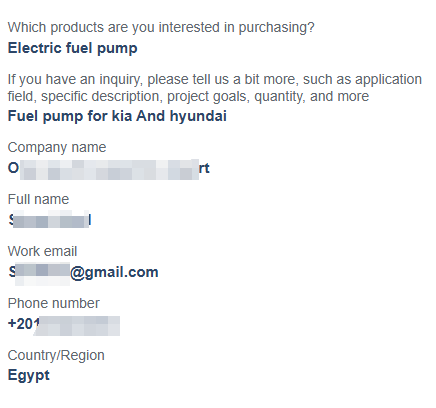
Task: Open the @gmail.com email address
Action: [83, 273]
